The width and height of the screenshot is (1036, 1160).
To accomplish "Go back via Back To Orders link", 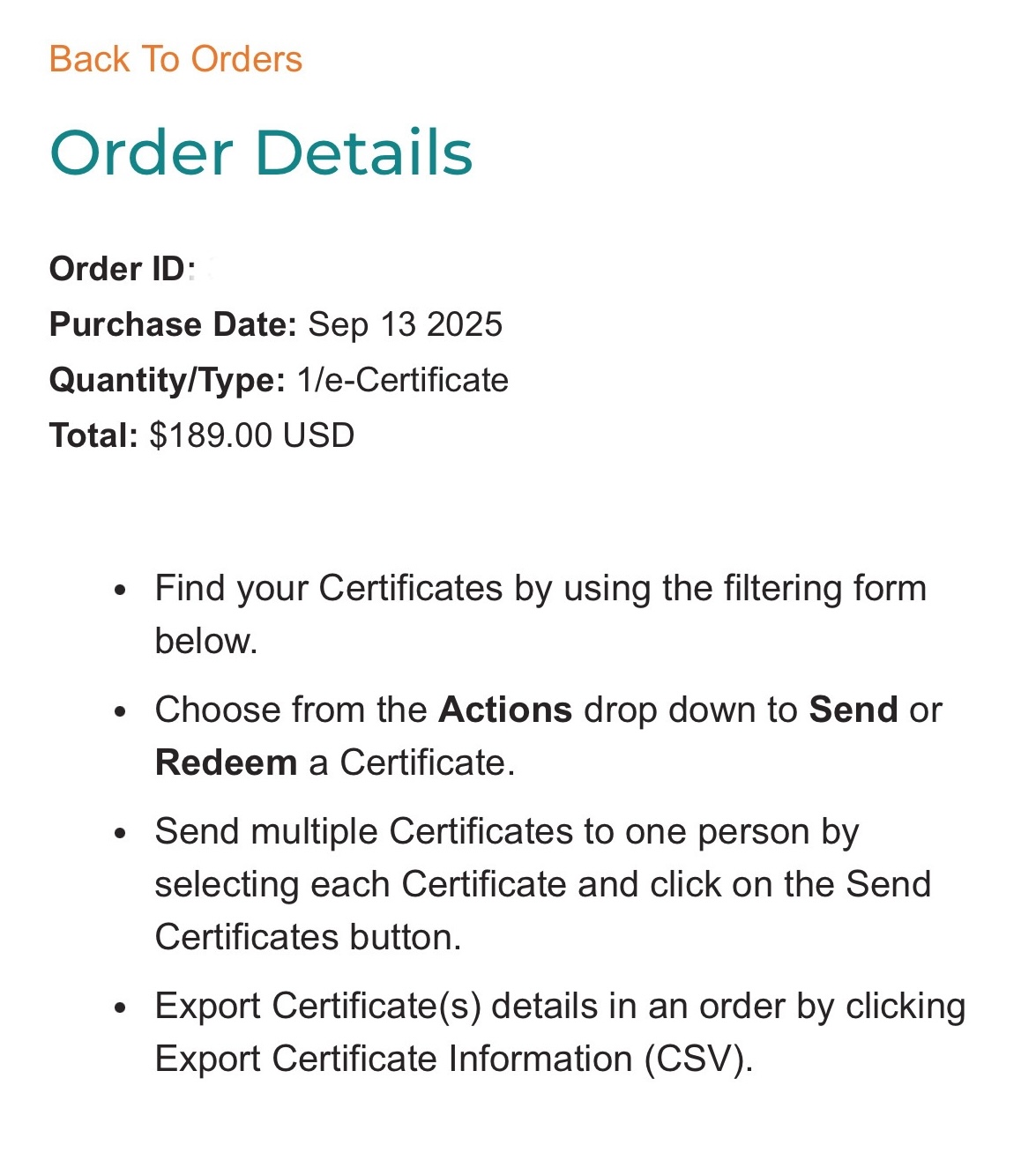I will pyautogui.click(x=175, y=60).
